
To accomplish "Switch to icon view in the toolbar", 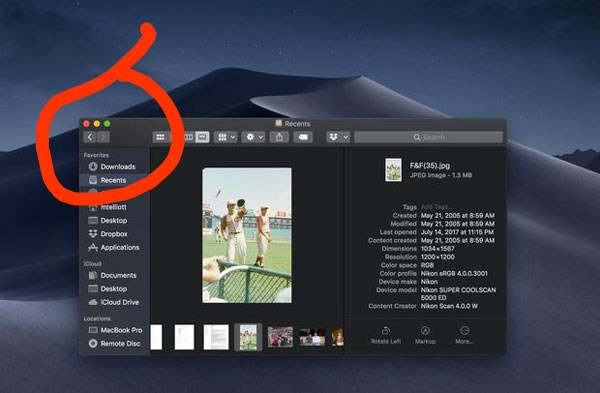I will pyautogui.click(x=160, y=137).
